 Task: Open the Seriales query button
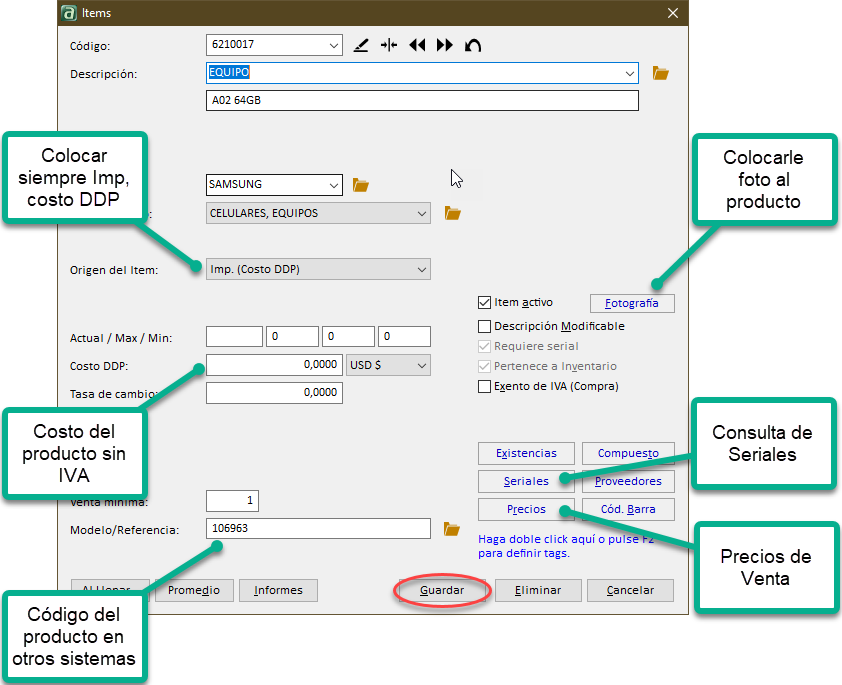point(526,481)
